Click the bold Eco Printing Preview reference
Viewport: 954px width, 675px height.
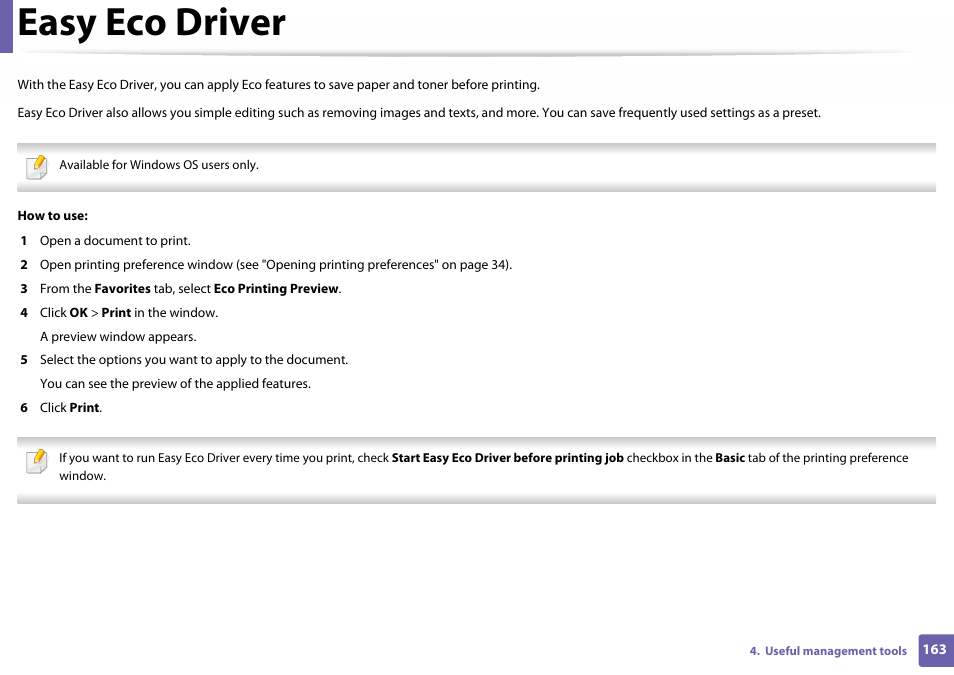pyautogui.click(x=277, y=288)
